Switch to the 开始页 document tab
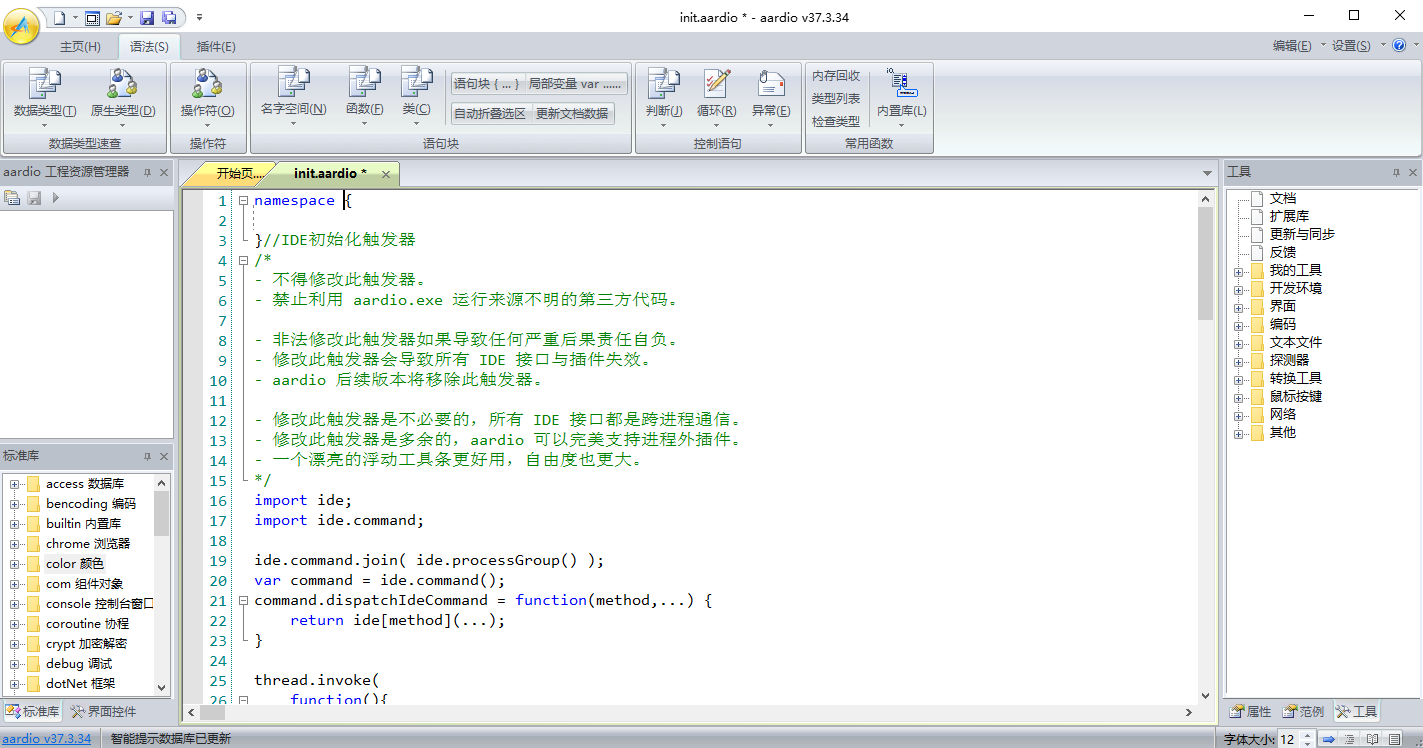Viewport: 1423px width, 748px height. 239,173
